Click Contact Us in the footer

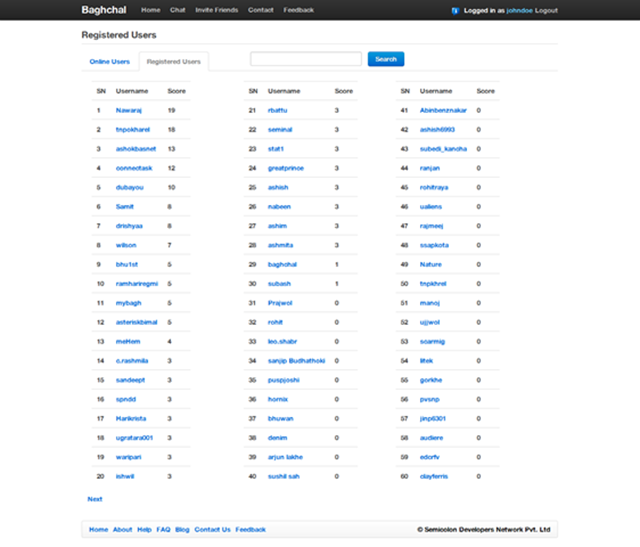(x=212, y=529)
